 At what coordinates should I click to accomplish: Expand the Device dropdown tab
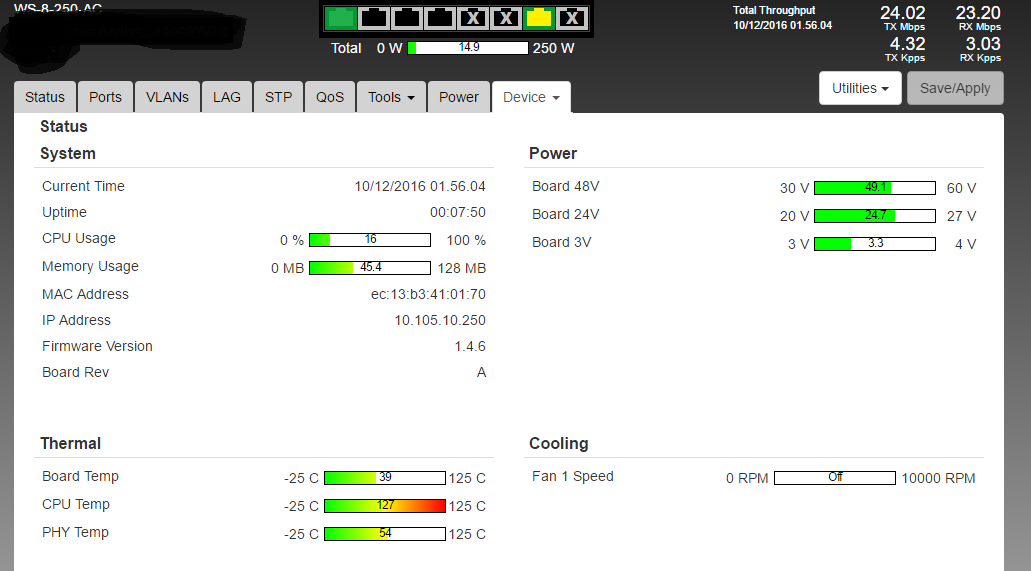(531, 97)
